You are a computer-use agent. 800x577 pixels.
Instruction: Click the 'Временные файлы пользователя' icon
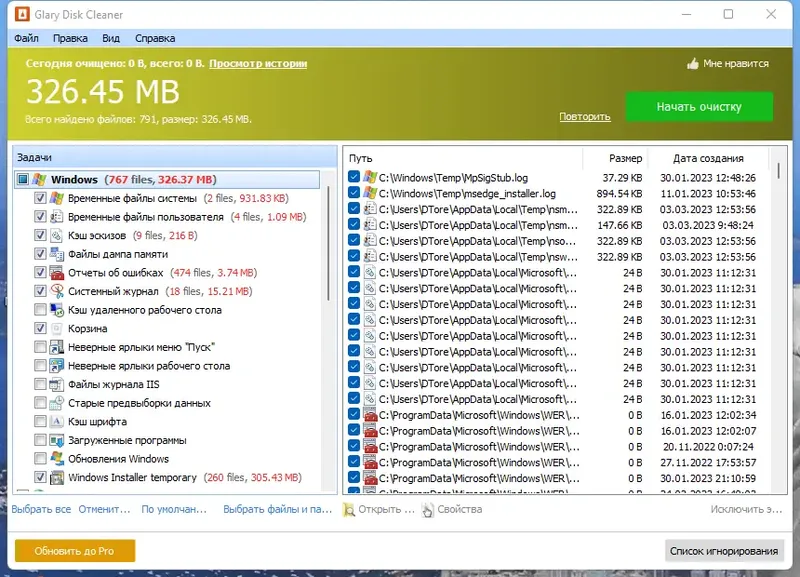point(57,217)
